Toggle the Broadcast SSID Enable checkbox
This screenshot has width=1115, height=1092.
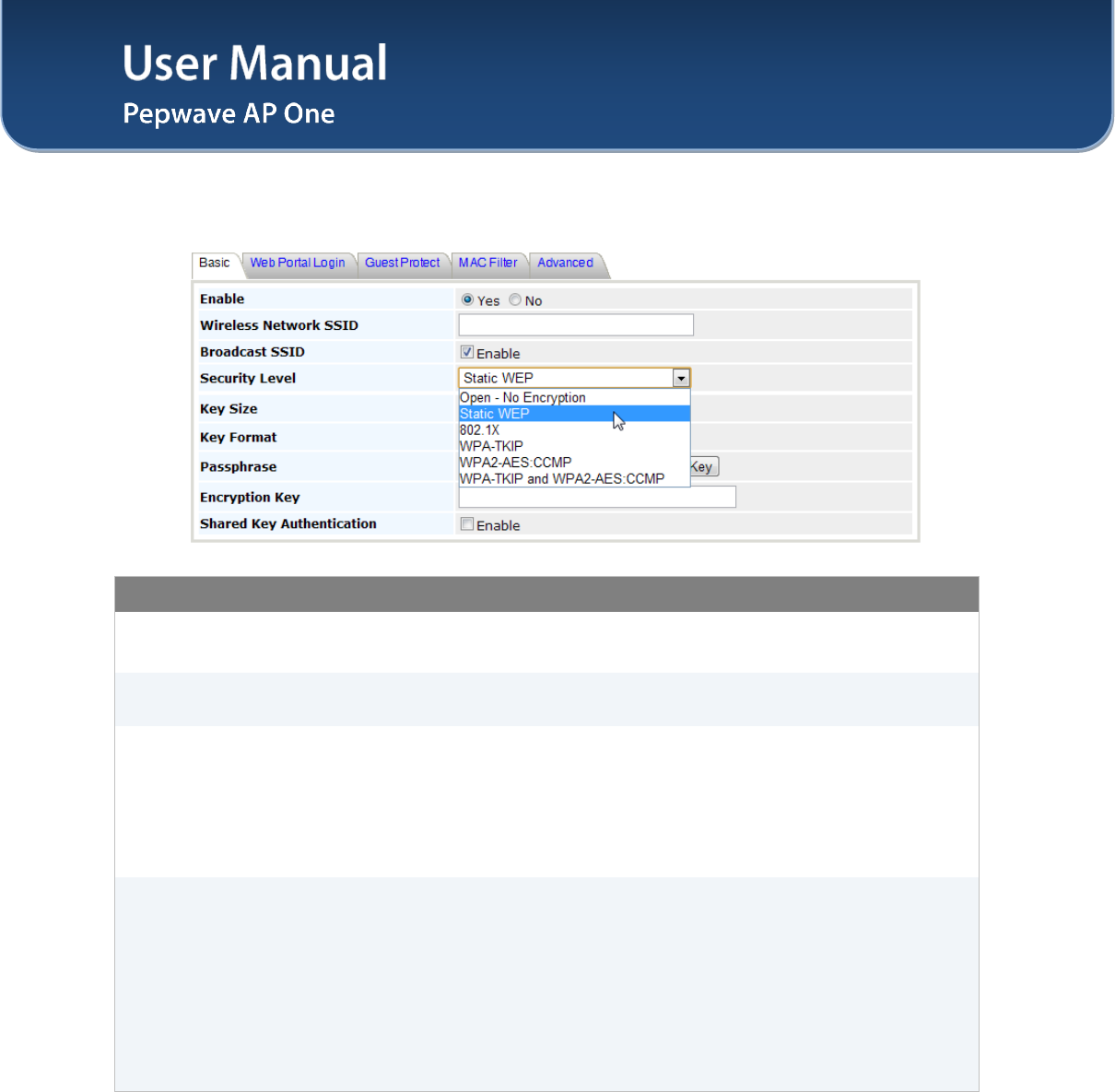pos(467,352)
